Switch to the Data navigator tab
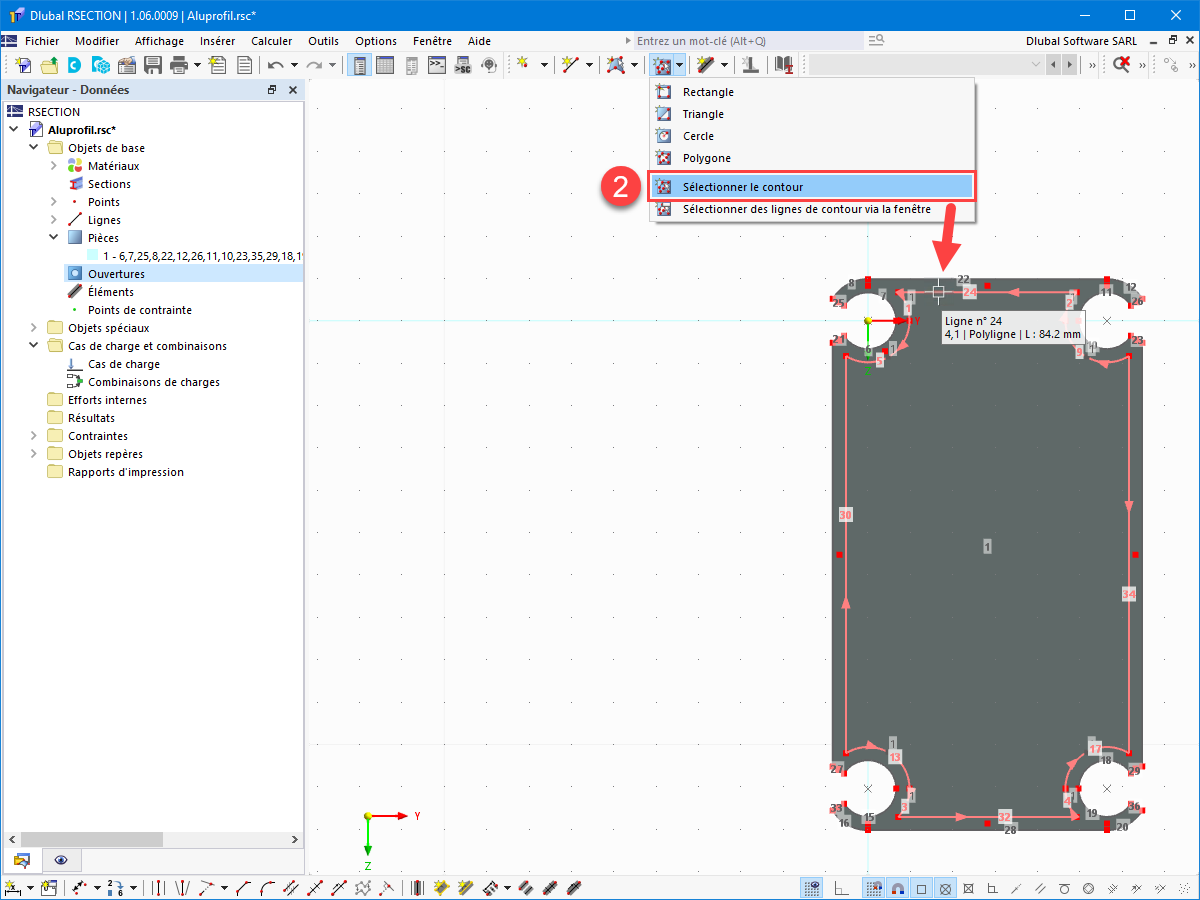Screen dimensions: 1200x900 pos(22,860)
